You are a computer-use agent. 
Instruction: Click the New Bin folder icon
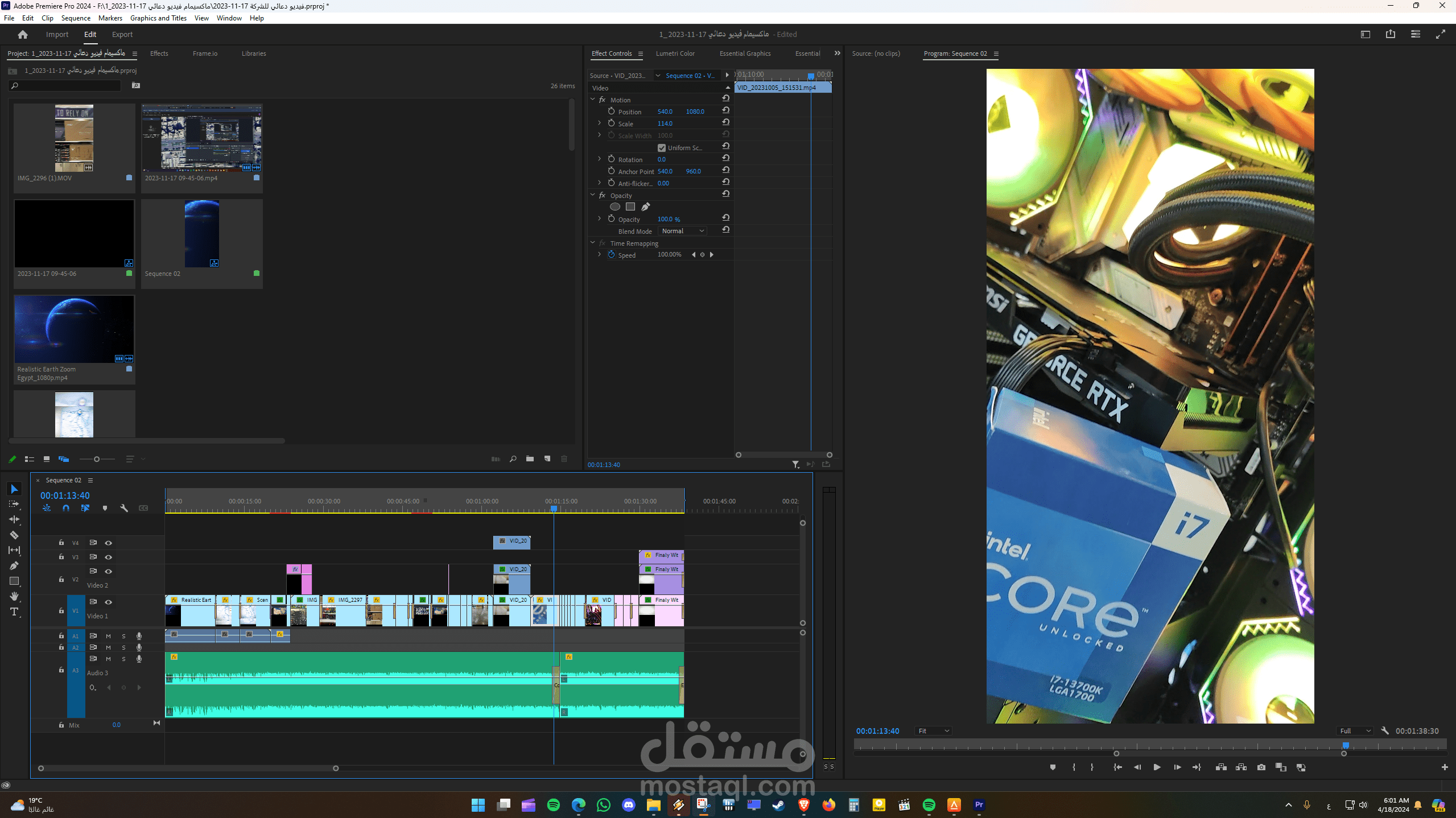click(x=530, y=458)
